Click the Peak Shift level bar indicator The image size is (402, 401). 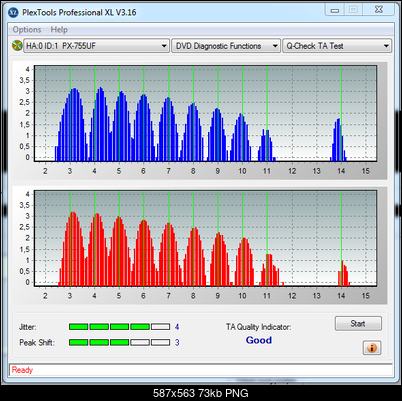[x=119, y=342]
